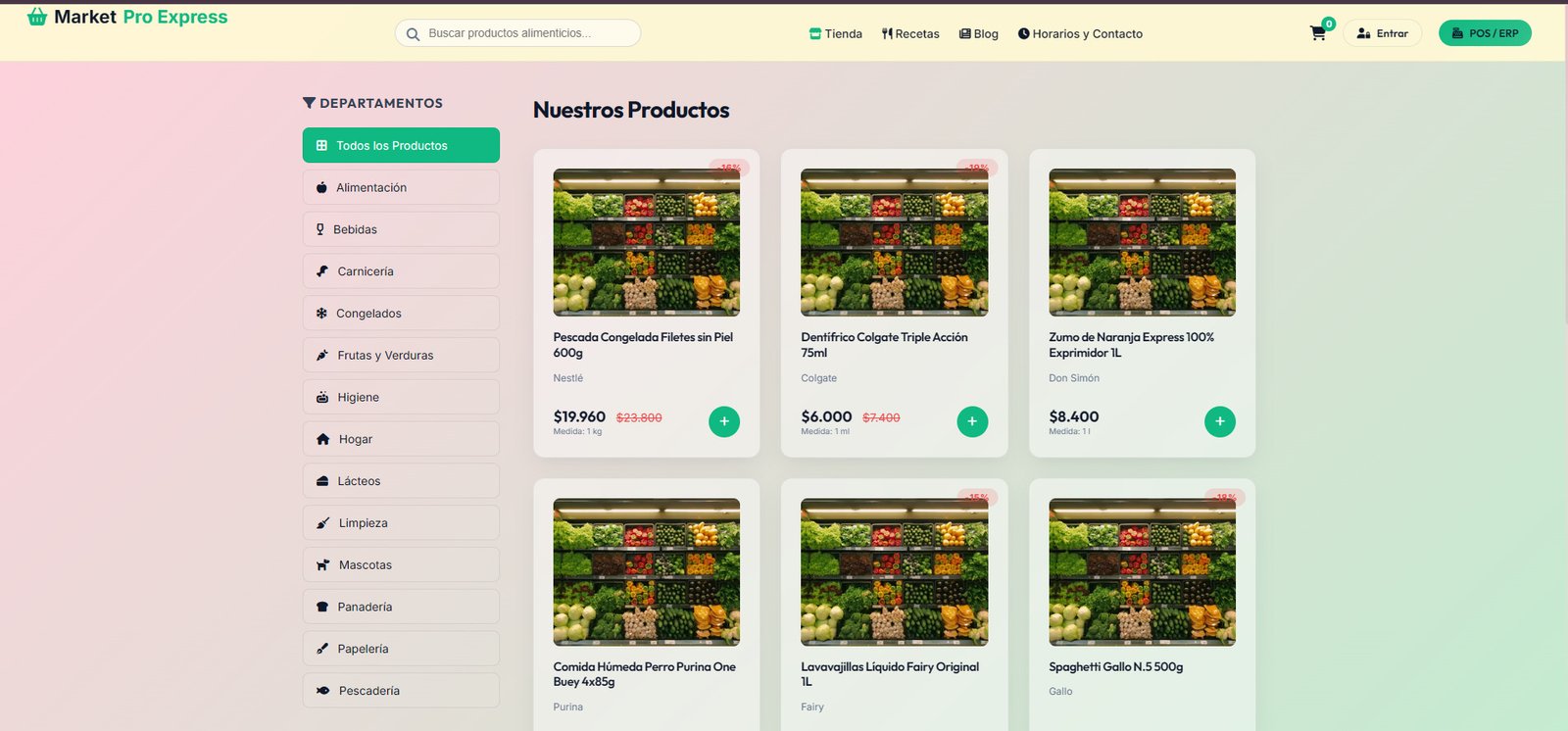The width and height of the screenshot is (1568, 731).
Task: Open the POS / ERP button
Action: pos(1485,33)
